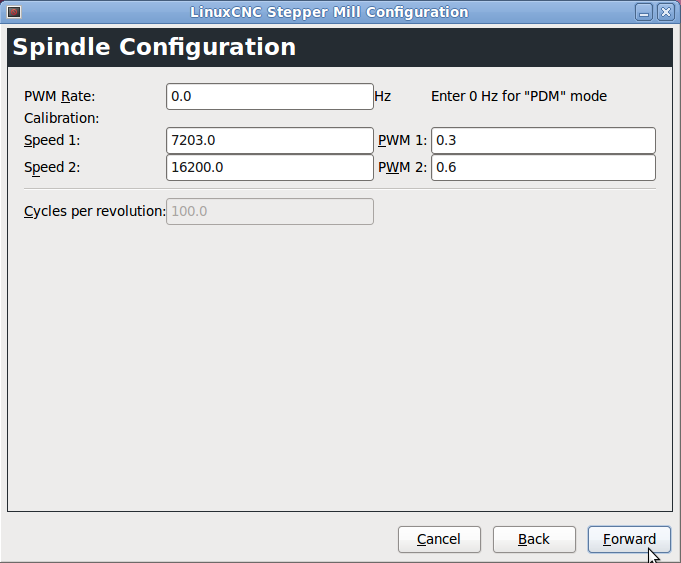Minimize the Stepper Mill Configuration window
This screenshot has height=563, width=681.
(x=645, y=12)
